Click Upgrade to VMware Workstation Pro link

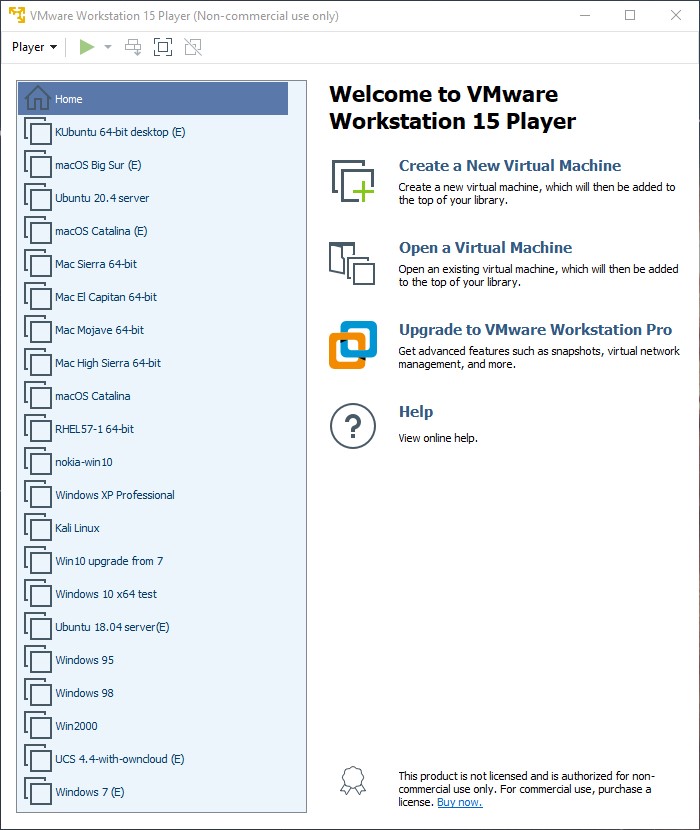point(535,330)
